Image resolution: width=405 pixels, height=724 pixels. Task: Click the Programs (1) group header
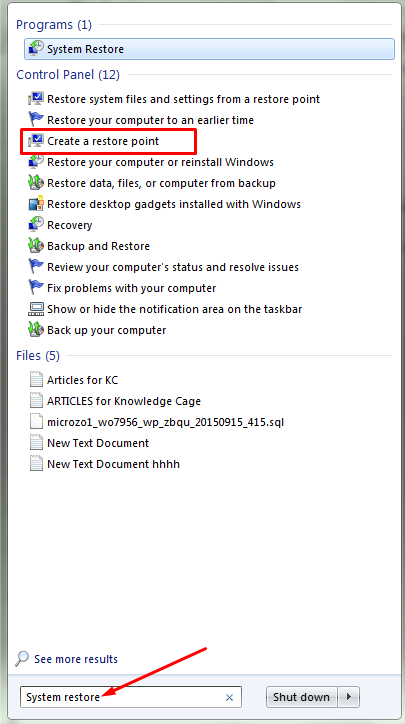(x=54, y=24)
